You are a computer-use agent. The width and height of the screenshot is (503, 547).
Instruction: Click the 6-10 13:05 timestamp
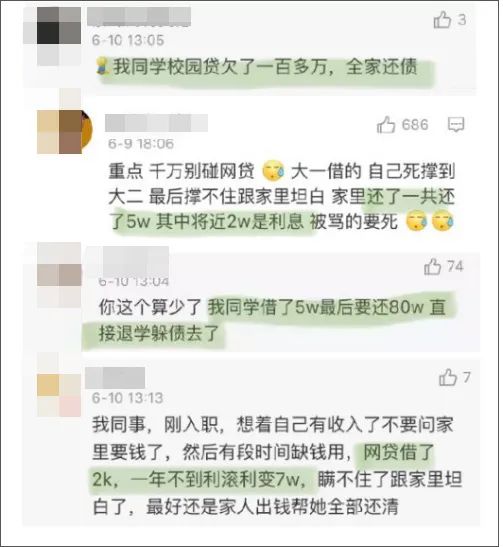pos(128,40)
